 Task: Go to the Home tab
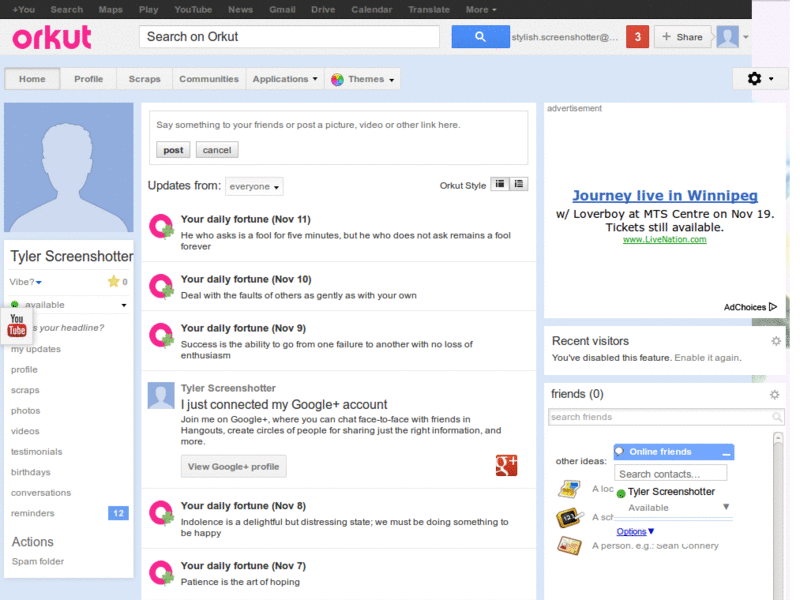point(32,79)
